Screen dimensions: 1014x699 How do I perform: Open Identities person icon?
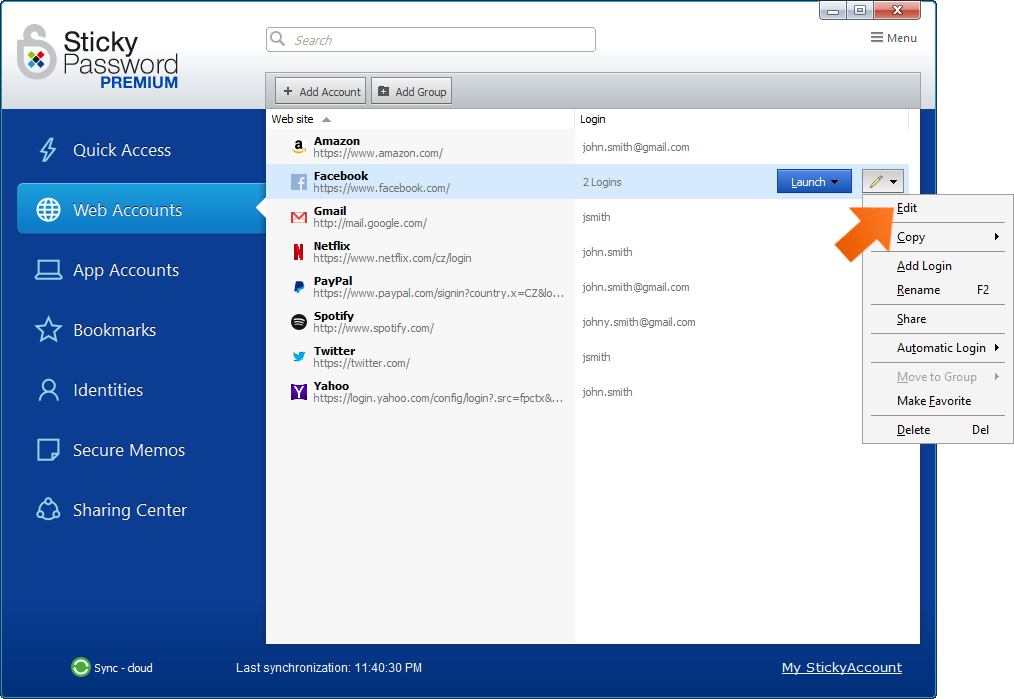point(49,390)
